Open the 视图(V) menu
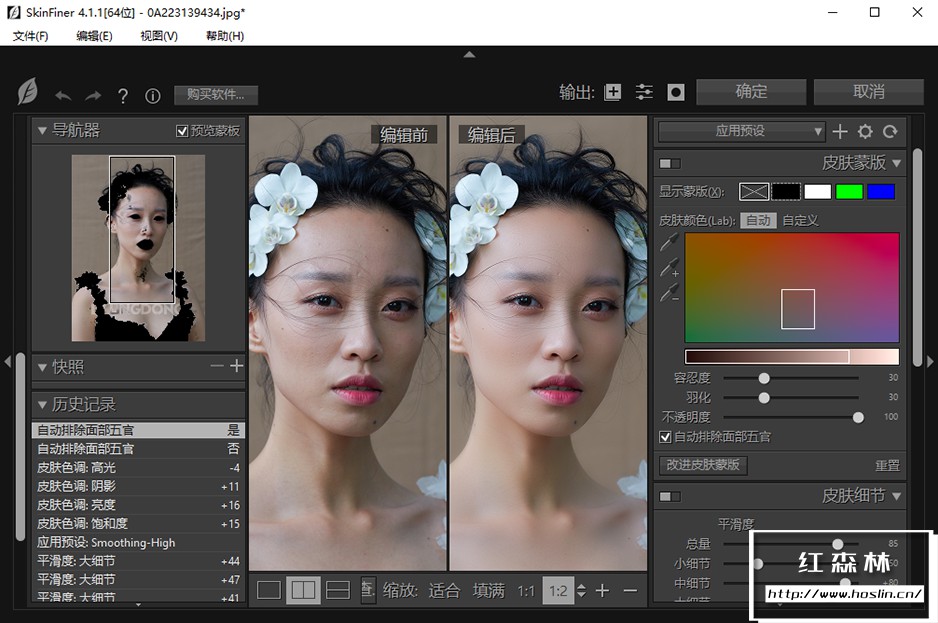The height and width of the screenshot is (623, 938). coord(159,36)
